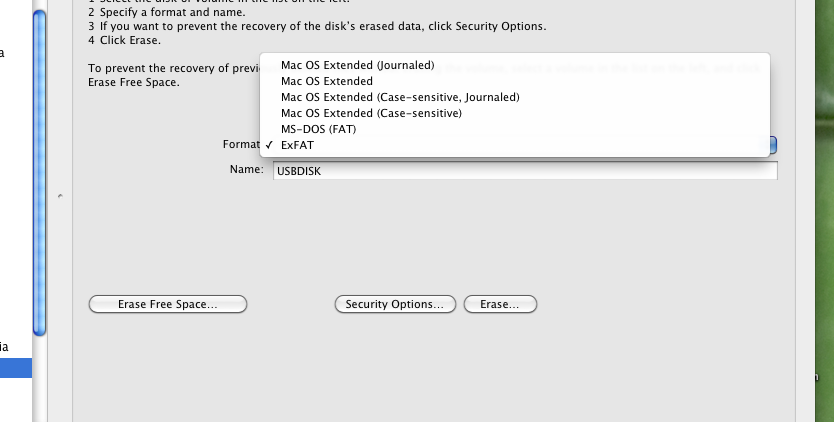This screenshot has height=422, width=834.
Task: Click into the Name field containing USBDISK
Action: (x=524, y=171)
